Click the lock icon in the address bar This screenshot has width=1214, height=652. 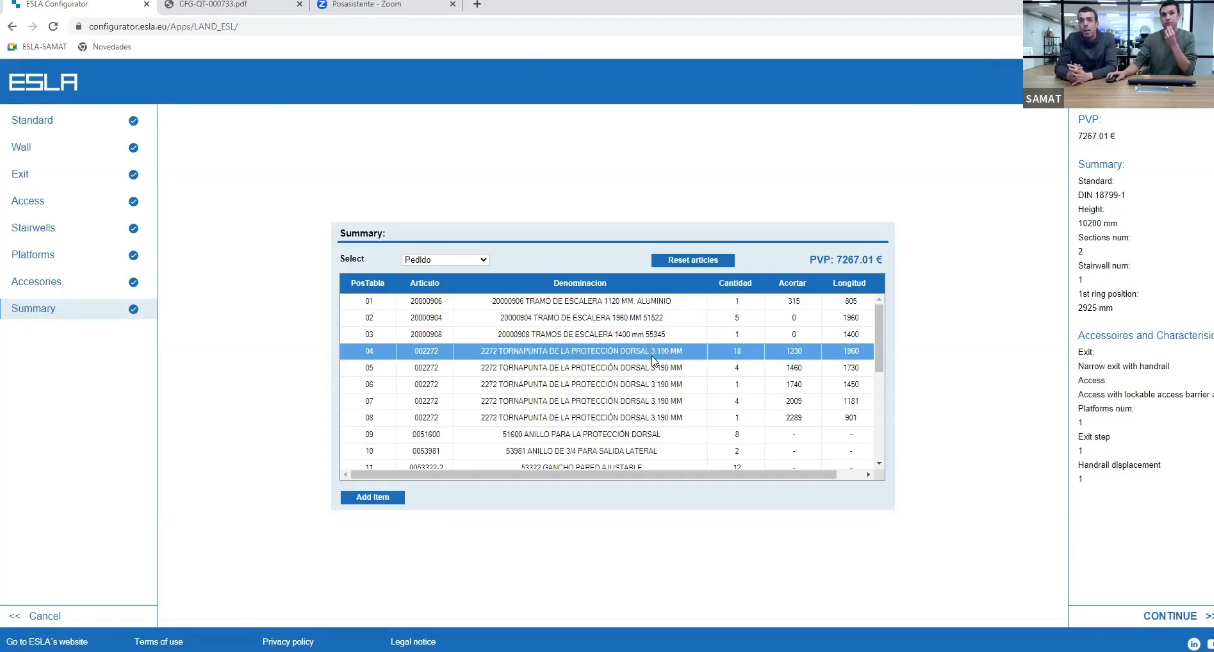(x=78, y=27)
